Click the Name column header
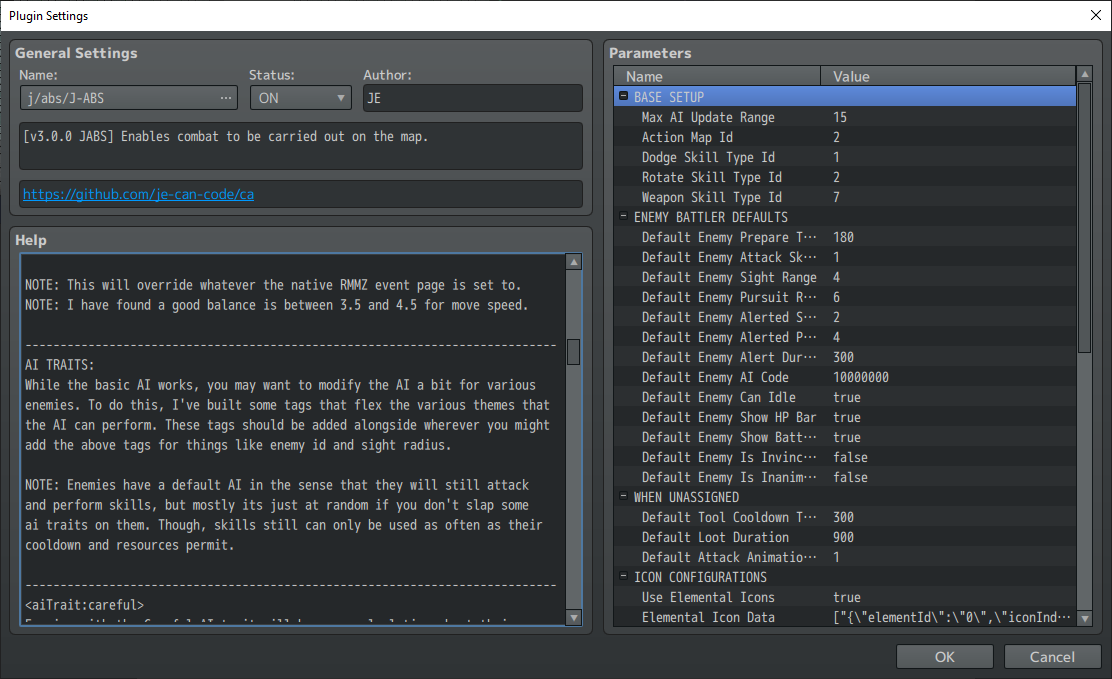The image size is (1112, 679). click(x=717, y=76)
